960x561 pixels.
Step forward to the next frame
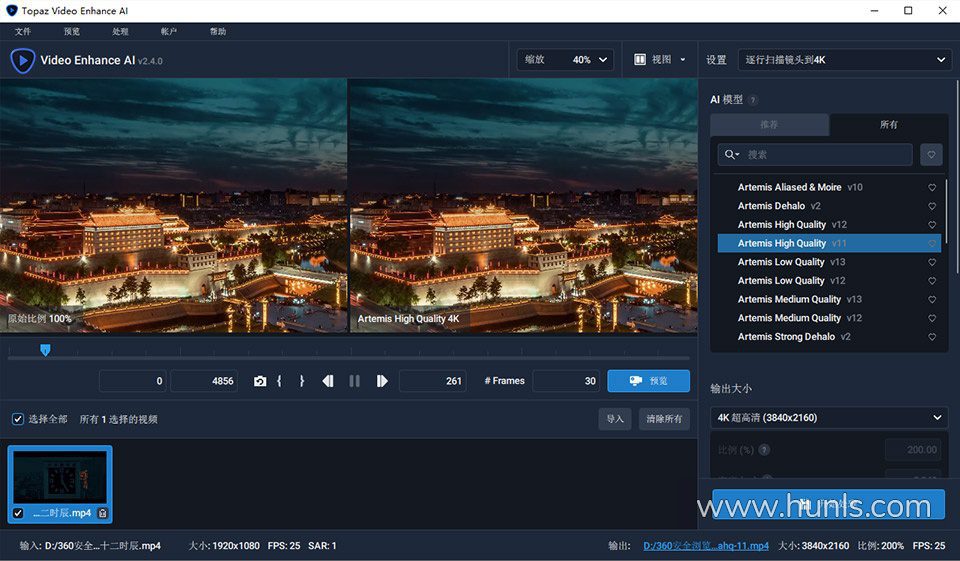point(382,381)
